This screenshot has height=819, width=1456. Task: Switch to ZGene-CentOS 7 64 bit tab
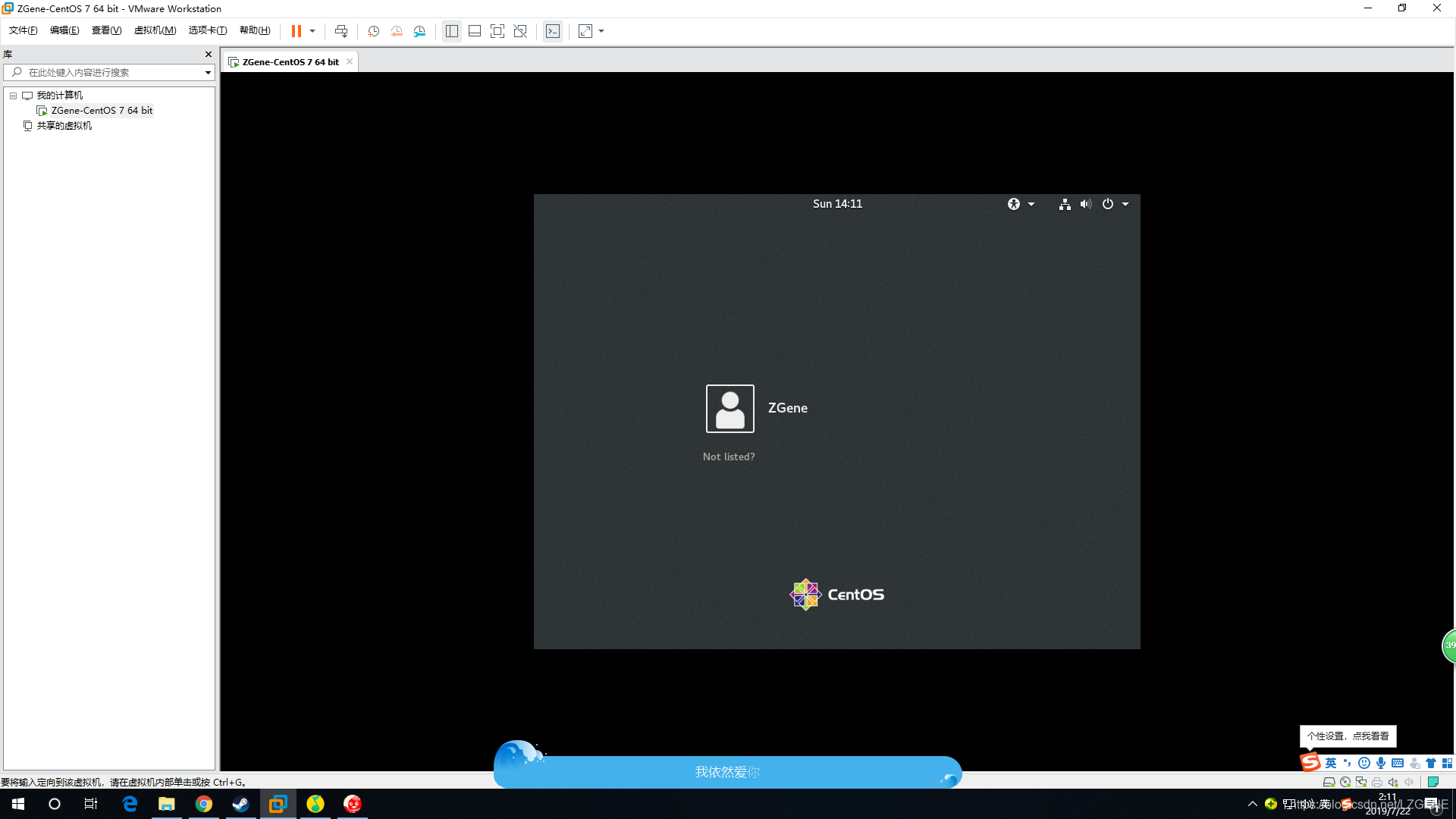click(290, 61)
